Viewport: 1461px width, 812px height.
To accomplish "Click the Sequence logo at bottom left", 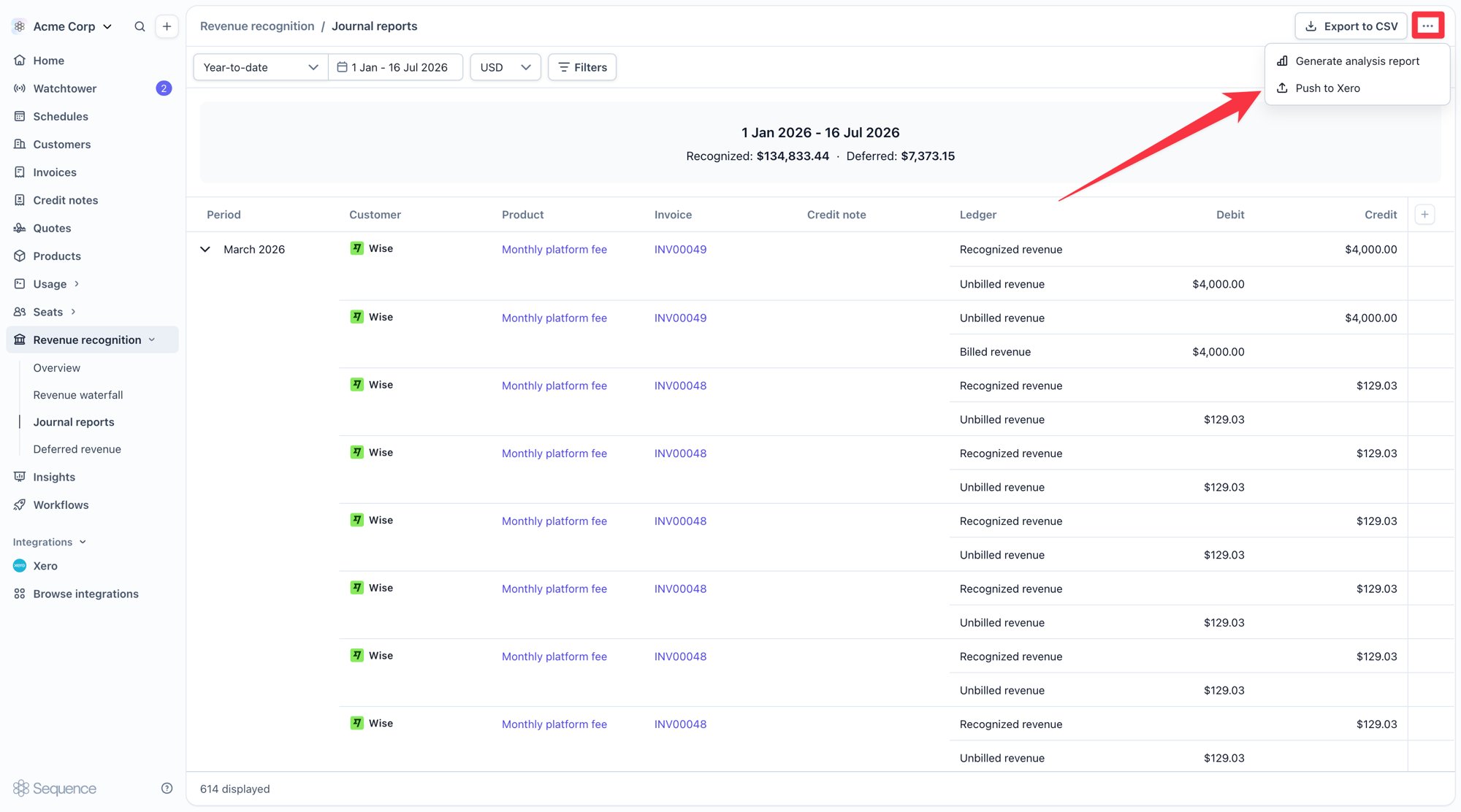I will pos(55,789).
